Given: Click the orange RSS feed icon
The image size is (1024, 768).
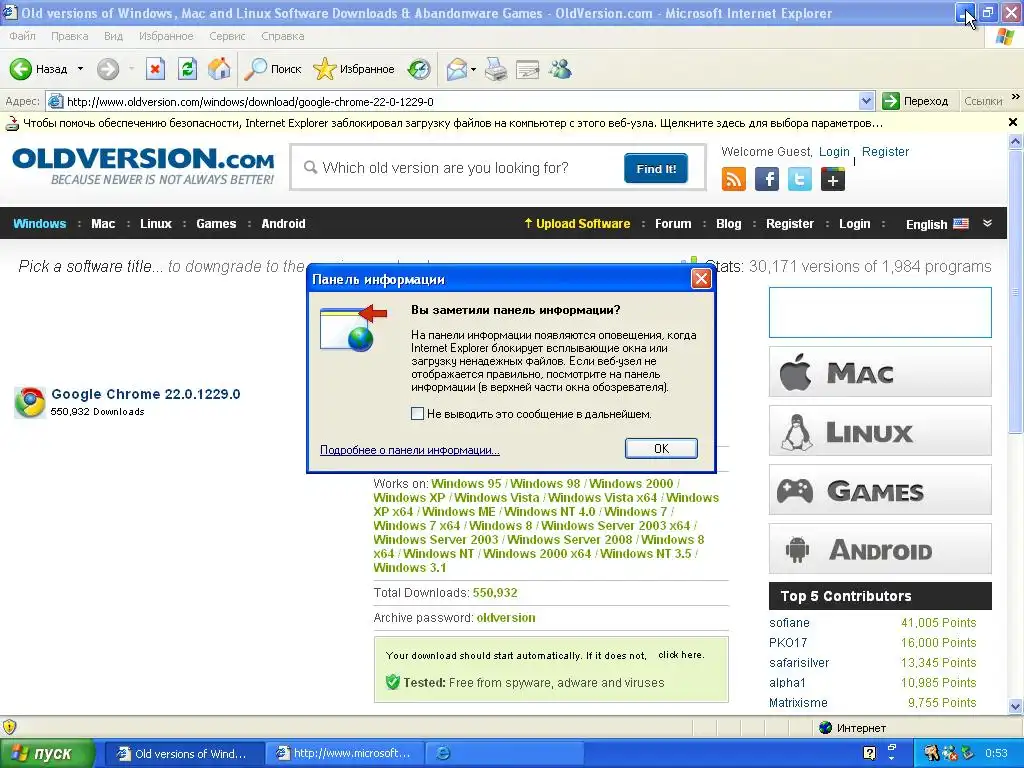Looking at the screenshot, I should tap(733, 179).
